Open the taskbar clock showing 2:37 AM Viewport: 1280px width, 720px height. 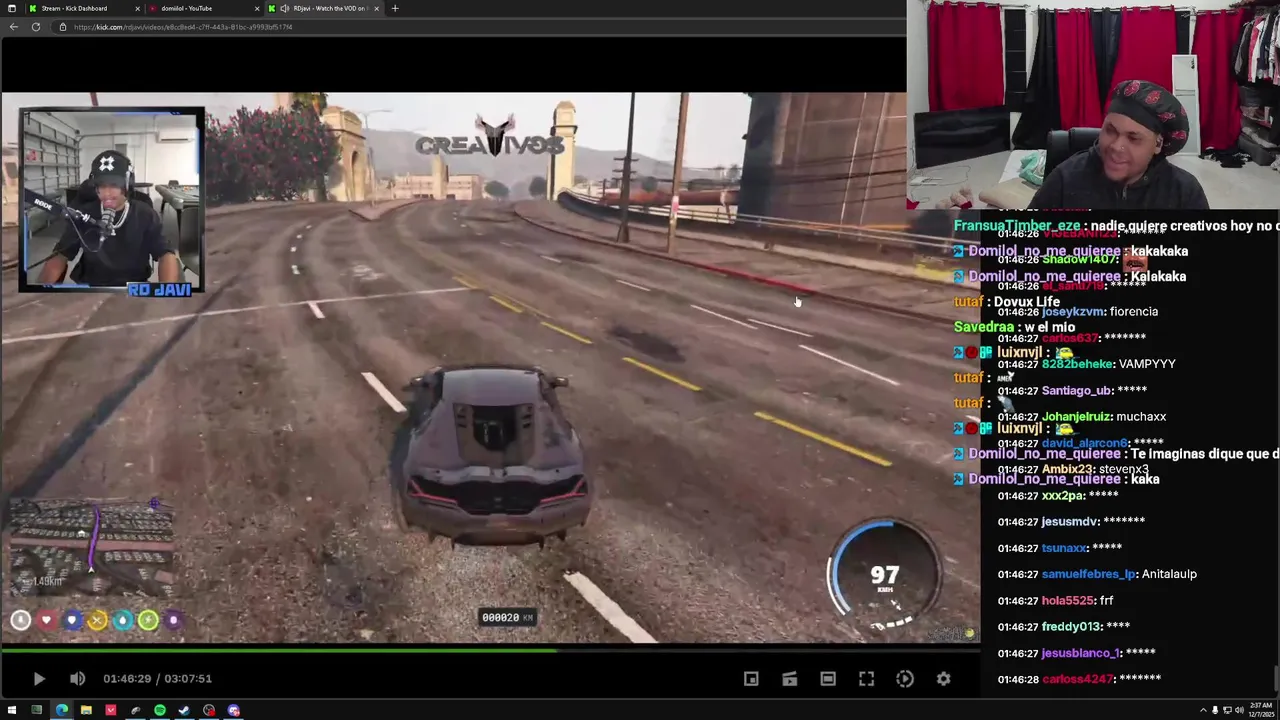pos(1260,711)
